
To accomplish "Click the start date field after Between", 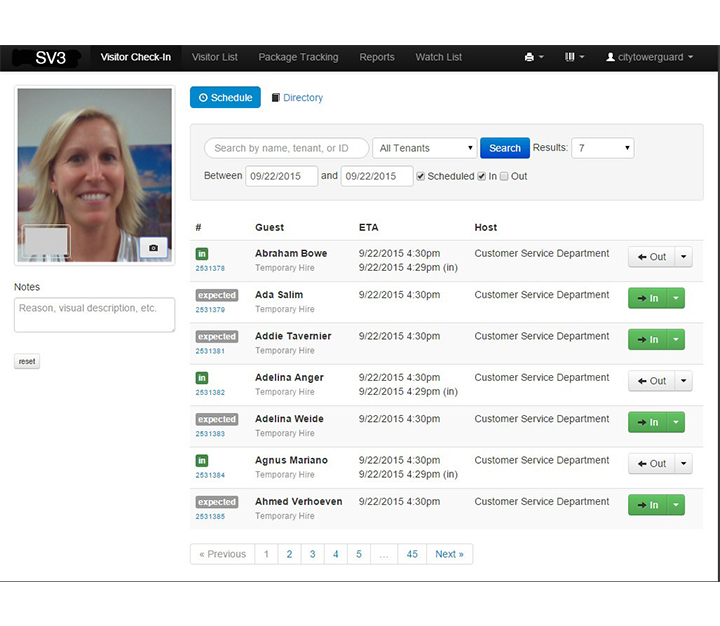I will tap(281, 176).
